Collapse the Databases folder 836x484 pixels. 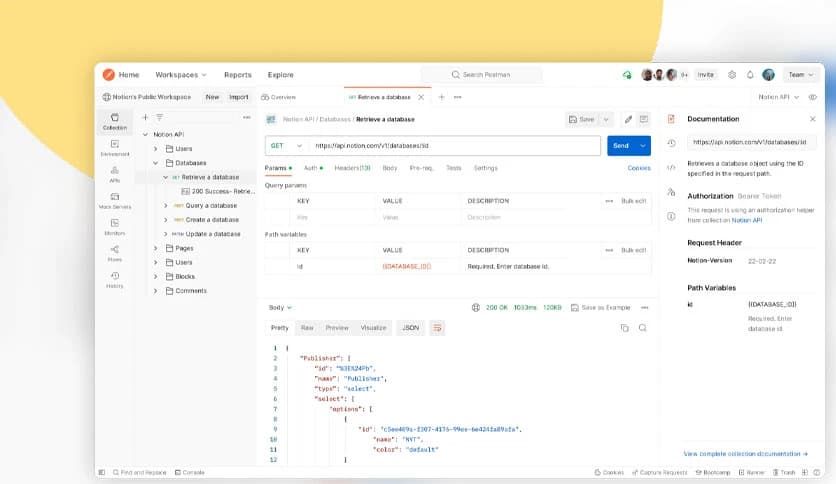(x=155, y=162)
